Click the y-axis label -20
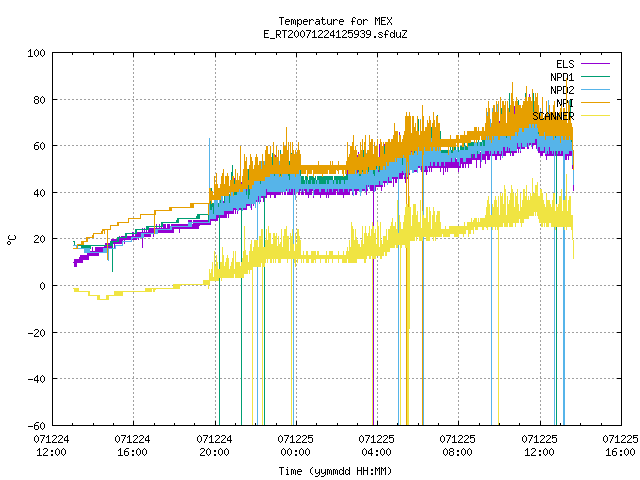This screenshot has height=480, width=640. (x=36, y=333)
